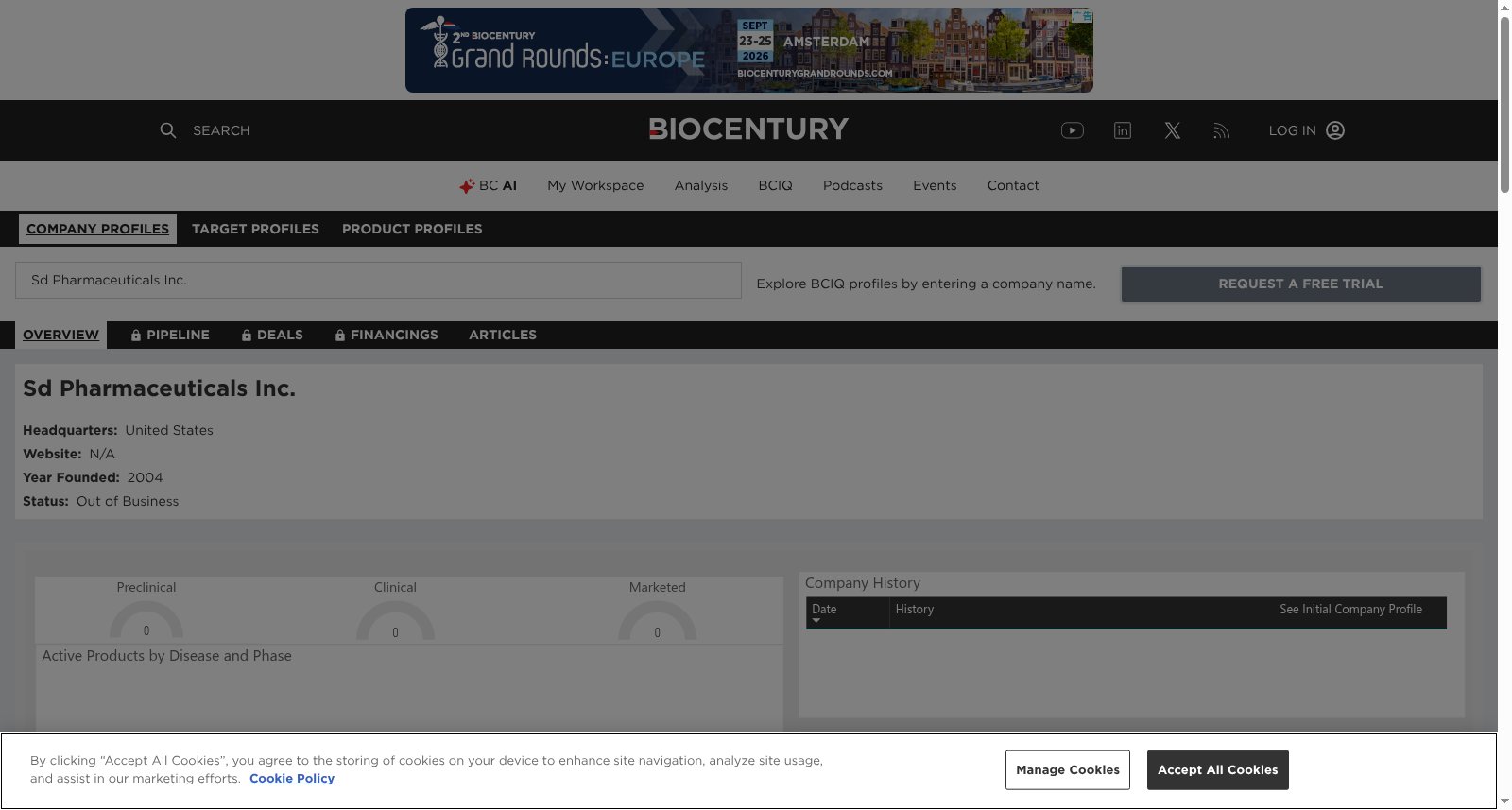Click the ad choices icon on banner
This screenshot has width=1512, height=810.
coord(1083,16)
